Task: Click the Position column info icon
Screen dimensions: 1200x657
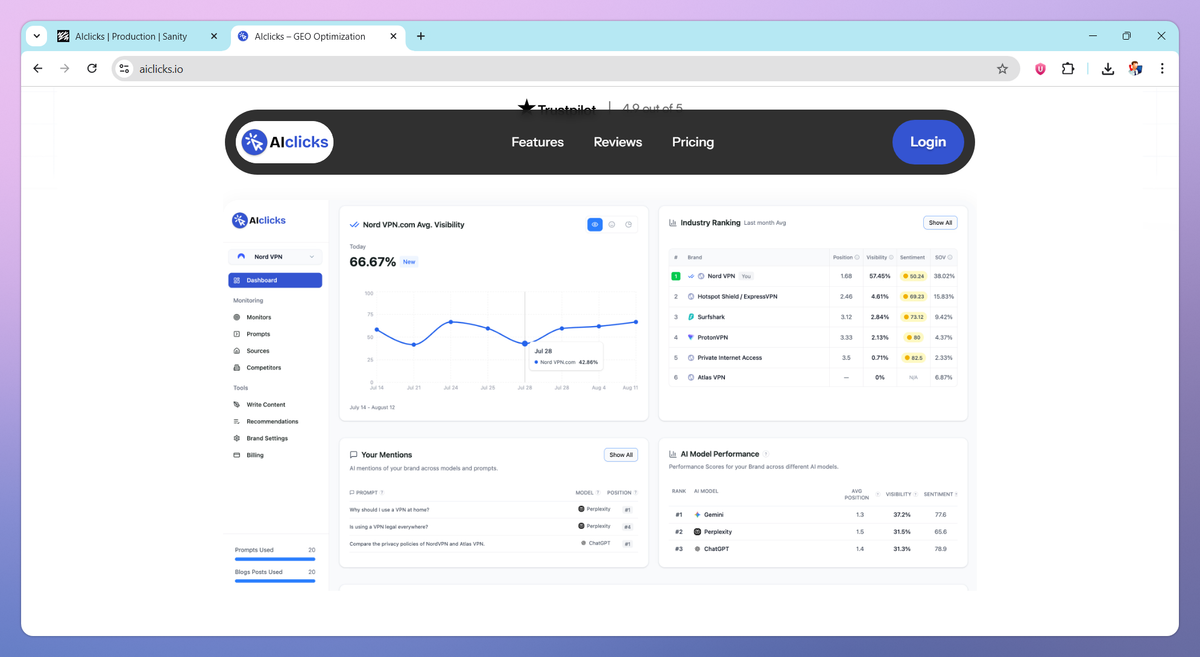Action: point(857,257)
